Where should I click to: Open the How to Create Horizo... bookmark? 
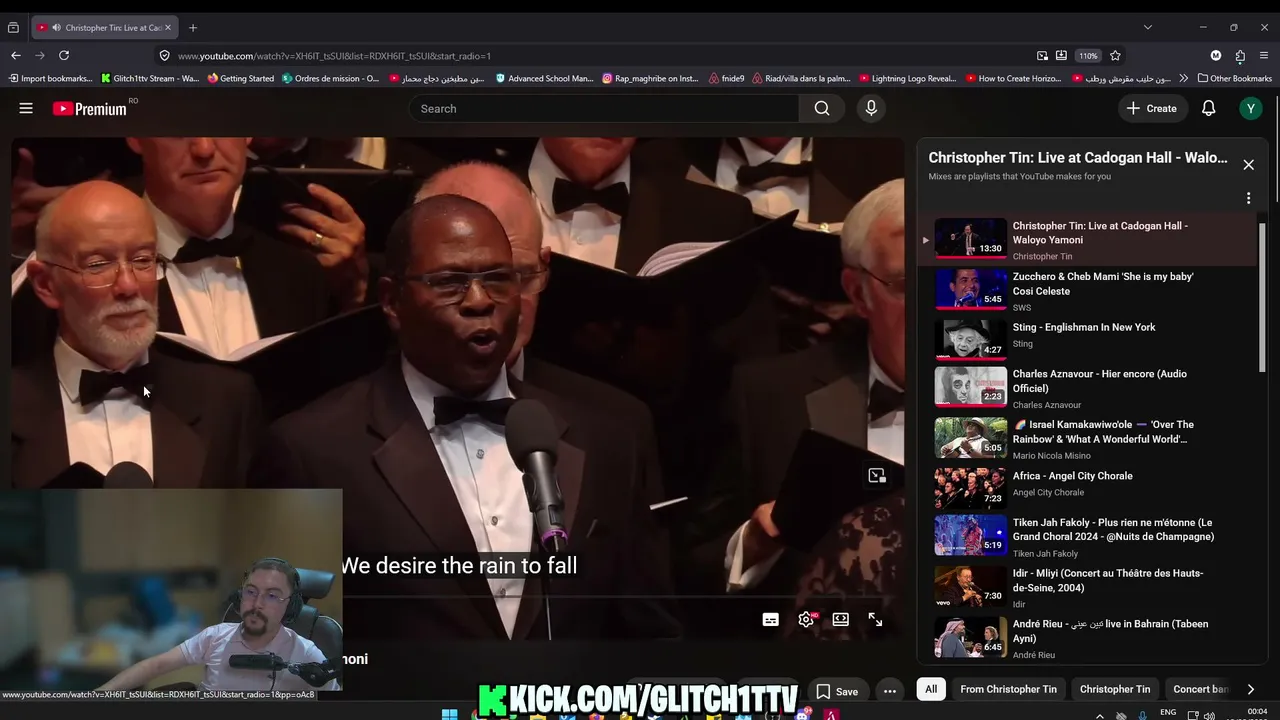pyautogui.click(x=1012, y=78)
